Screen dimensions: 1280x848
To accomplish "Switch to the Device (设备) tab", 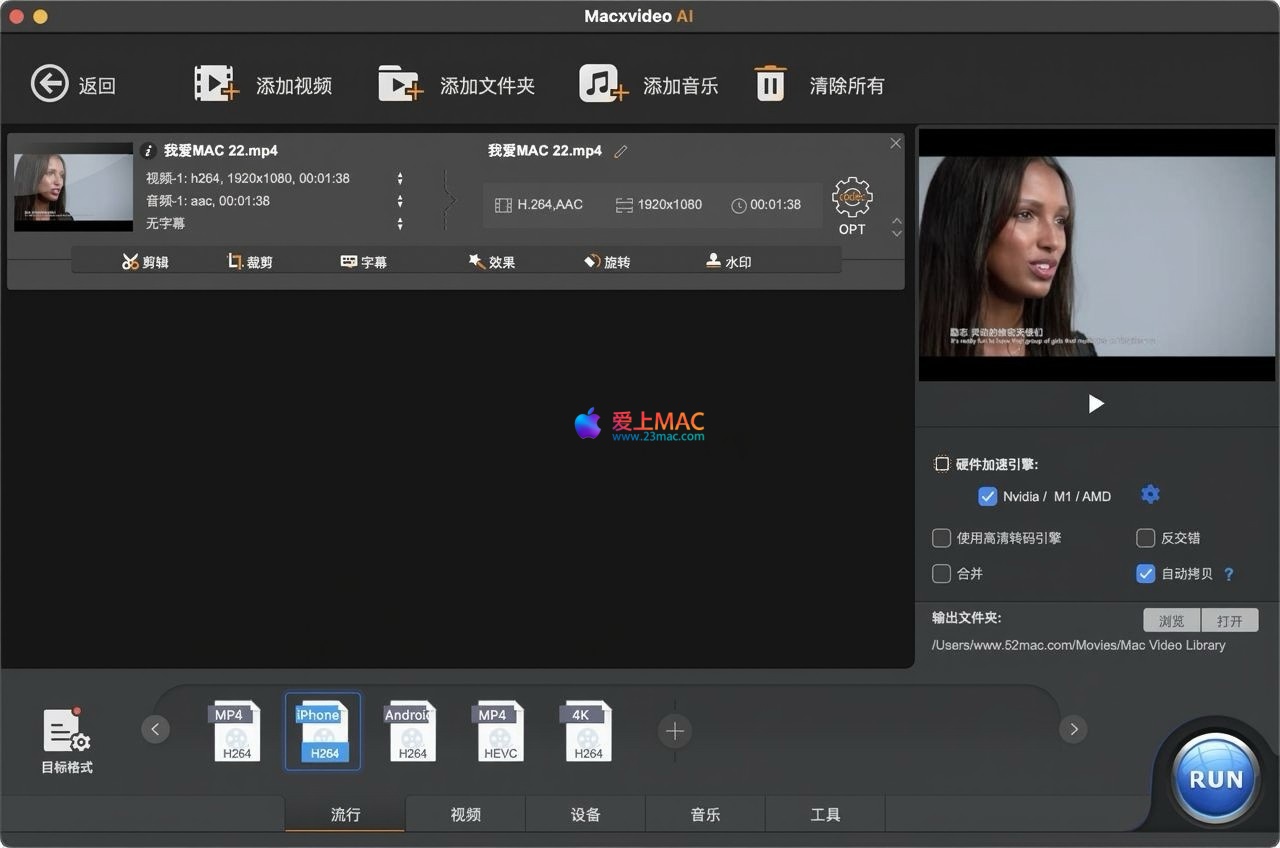I will (585, 814).
